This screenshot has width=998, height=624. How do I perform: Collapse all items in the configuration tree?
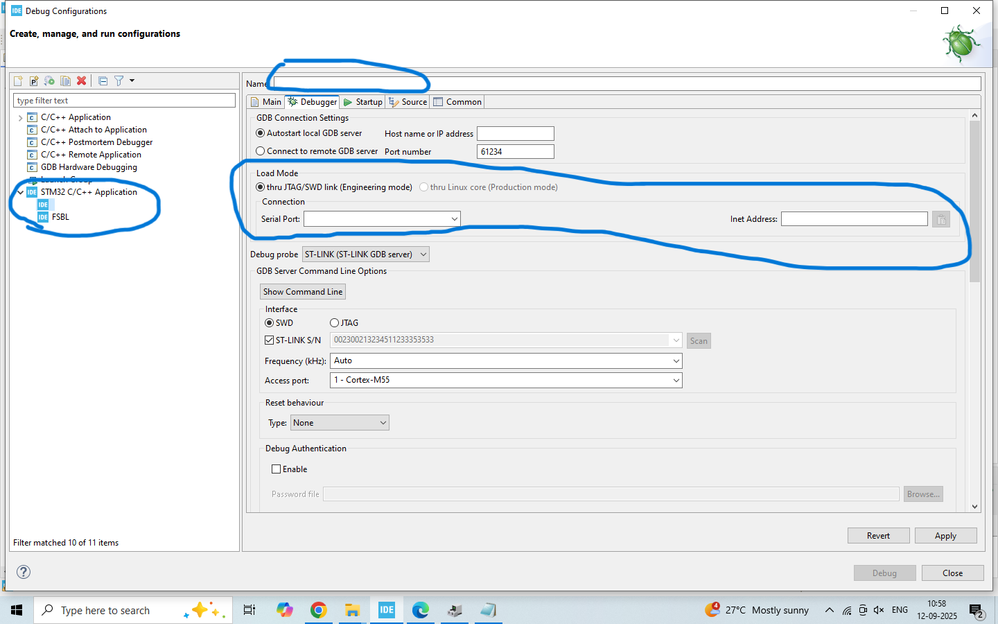tap(103, 80)
